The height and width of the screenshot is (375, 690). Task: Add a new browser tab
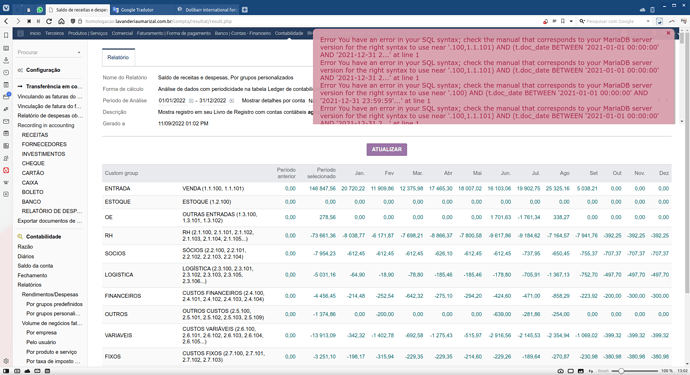pos(245,10)
